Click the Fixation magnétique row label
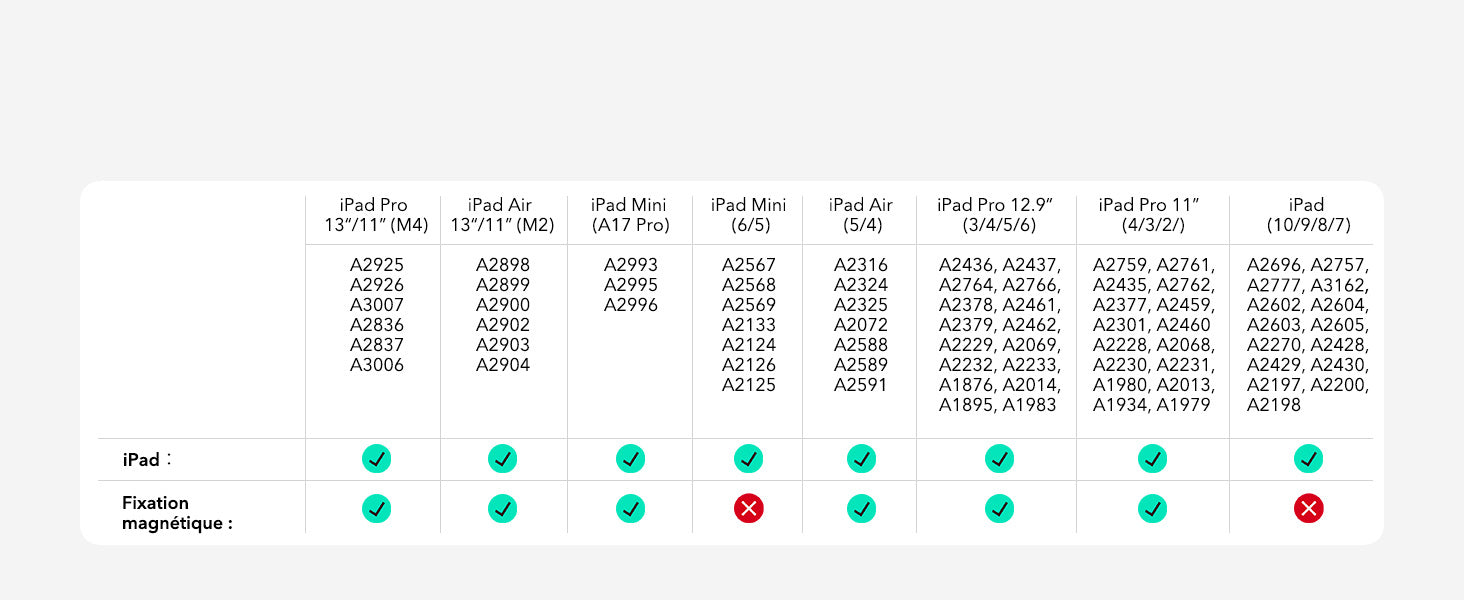The height and width of the screenshot is (600, 1464). click(177, 513)
